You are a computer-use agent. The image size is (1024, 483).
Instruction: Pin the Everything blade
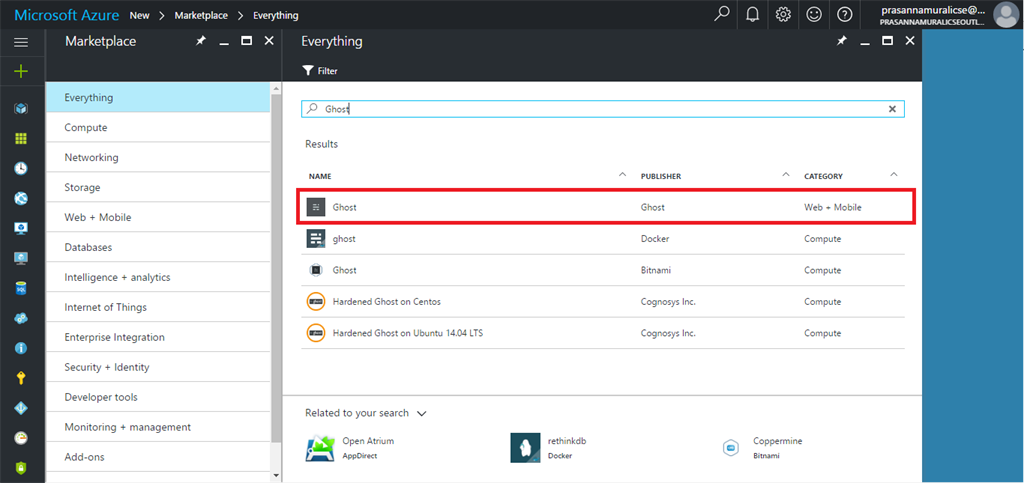pyautogui.click(x=841, y=41)
